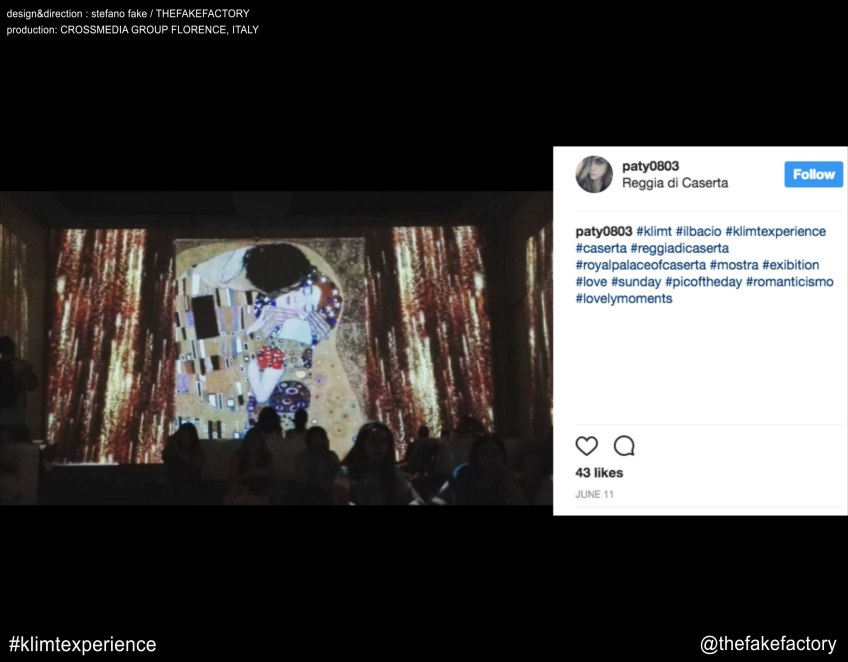848x662 pixels.
Task: Open the #royalpalaceofcaserta hashtag
Action: point(641,265)
